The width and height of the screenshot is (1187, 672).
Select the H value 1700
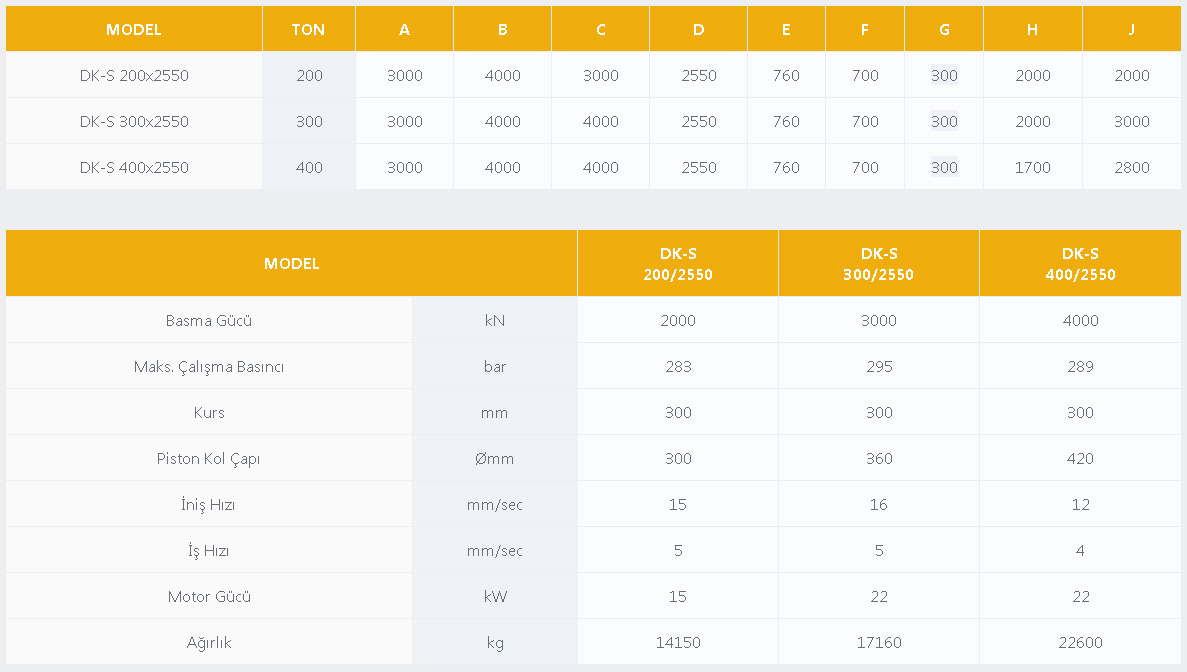[1033, 168]
